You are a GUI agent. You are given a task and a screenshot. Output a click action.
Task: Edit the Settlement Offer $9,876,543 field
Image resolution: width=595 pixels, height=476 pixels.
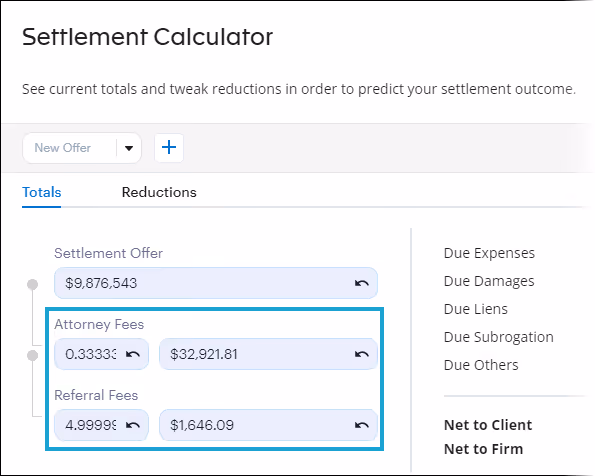(216, 283)
